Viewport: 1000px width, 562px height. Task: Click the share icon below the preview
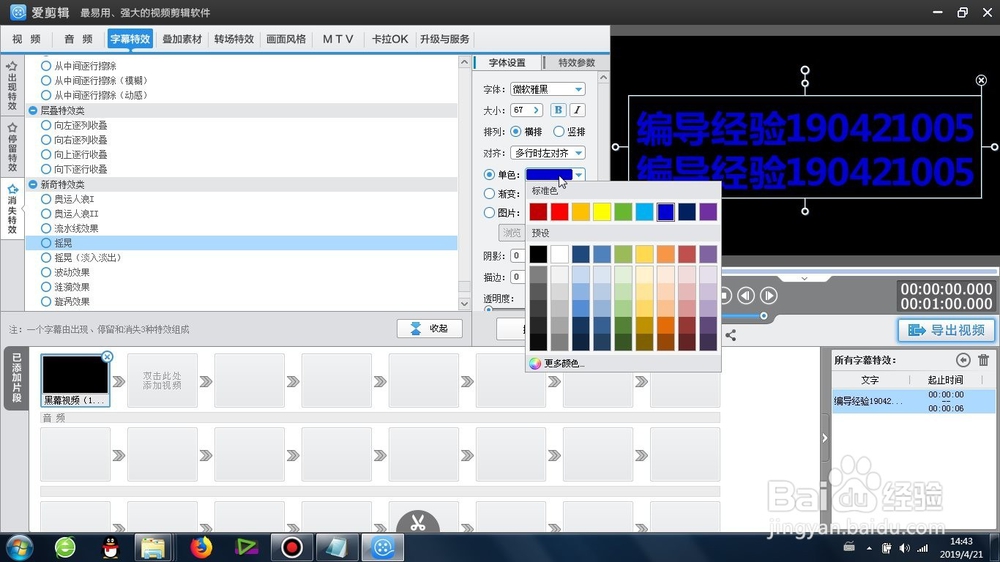(x=731, y=335)
